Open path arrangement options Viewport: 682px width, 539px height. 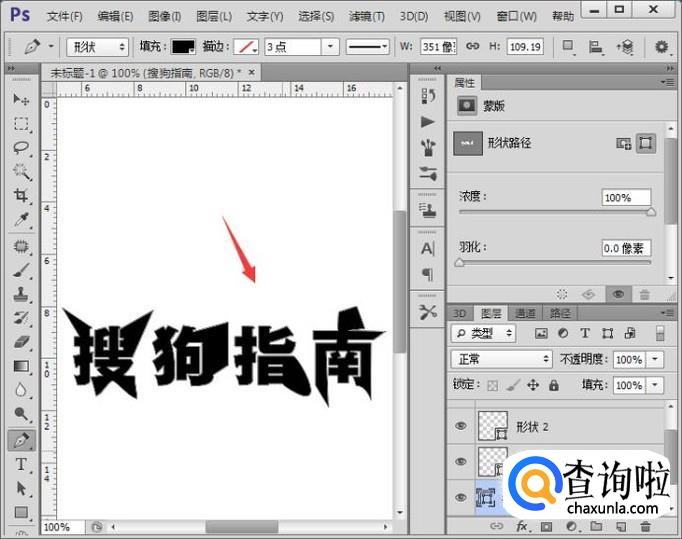pos(625,46)
